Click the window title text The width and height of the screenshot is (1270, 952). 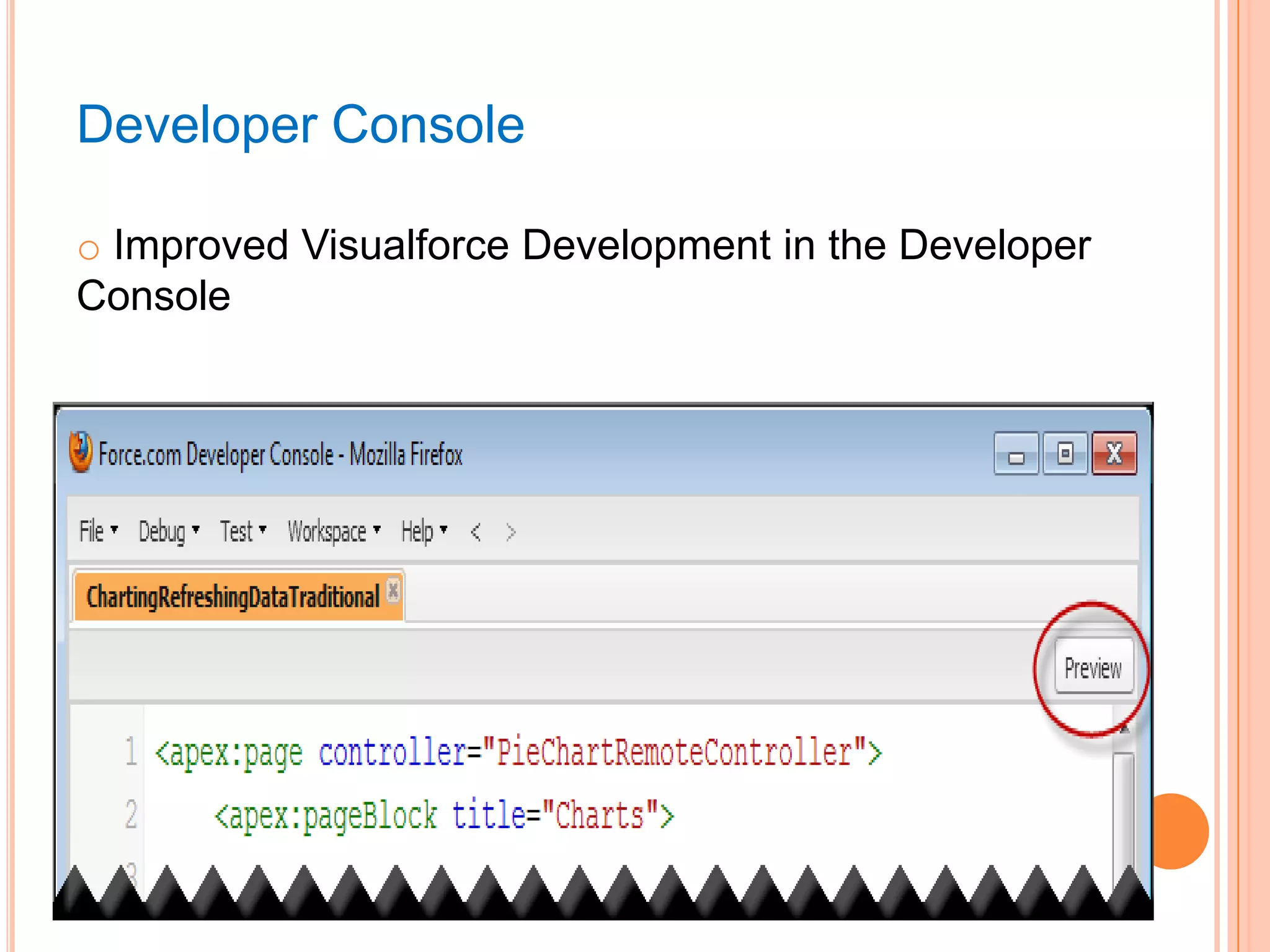281,455
